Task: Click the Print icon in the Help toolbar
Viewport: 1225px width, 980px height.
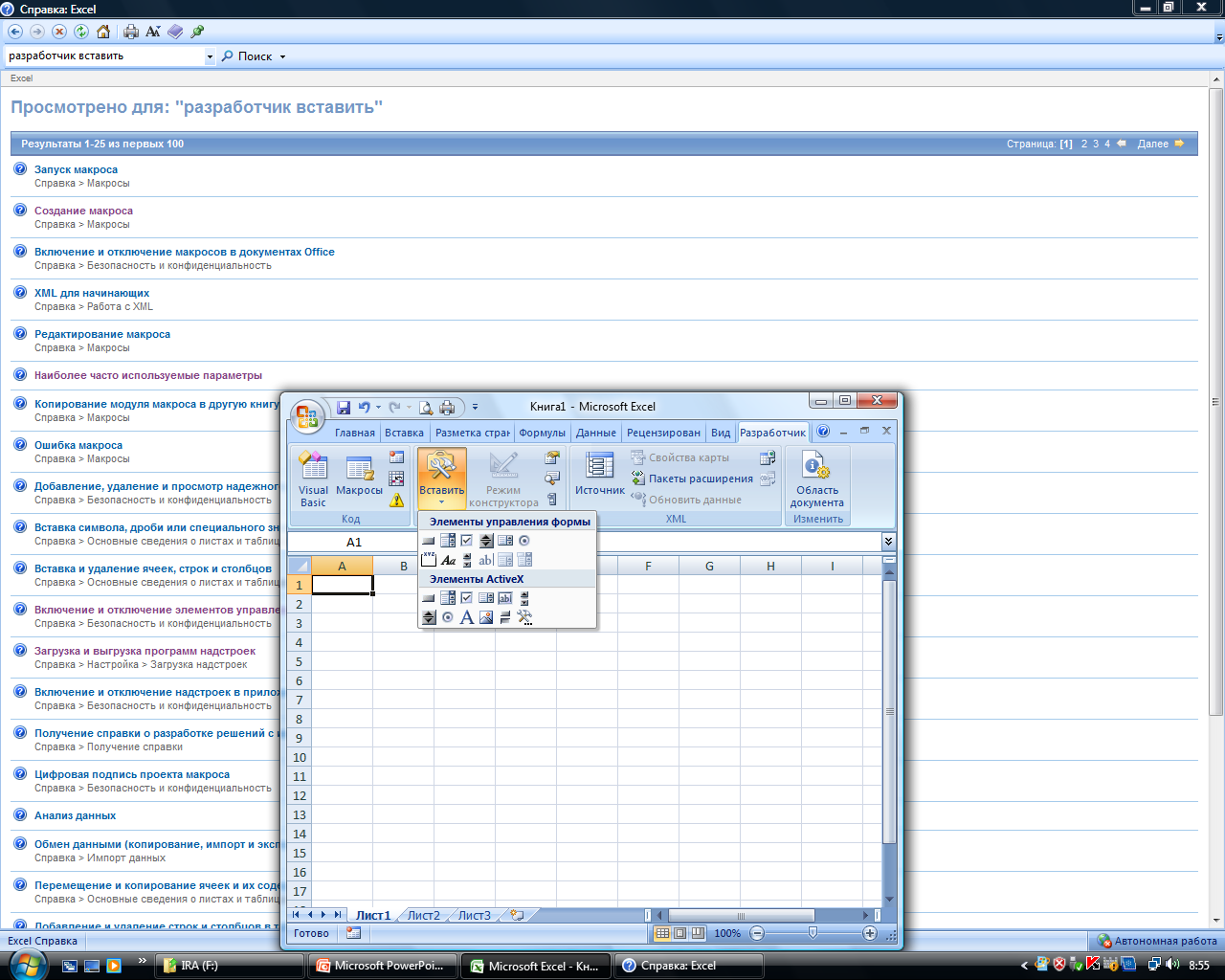Action: click(131, 32)
